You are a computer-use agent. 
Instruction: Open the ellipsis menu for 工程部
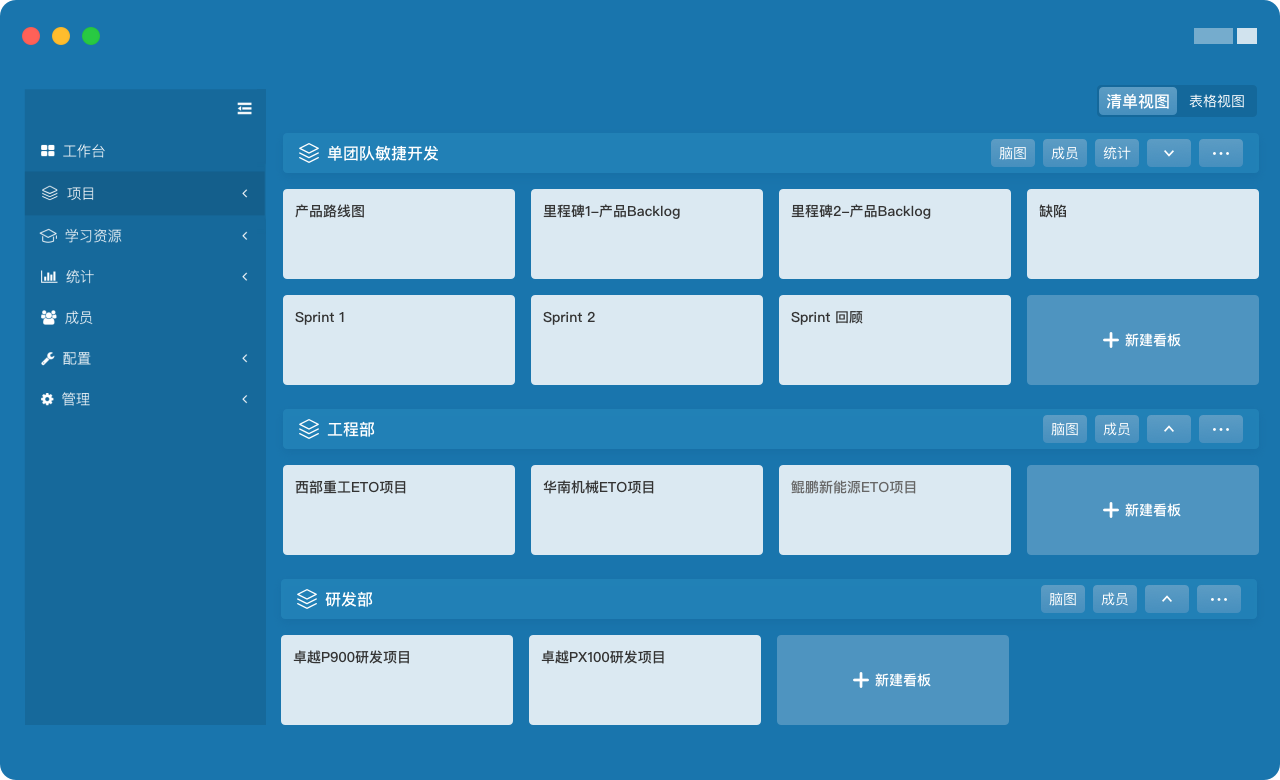click(x=1220, y=429)
